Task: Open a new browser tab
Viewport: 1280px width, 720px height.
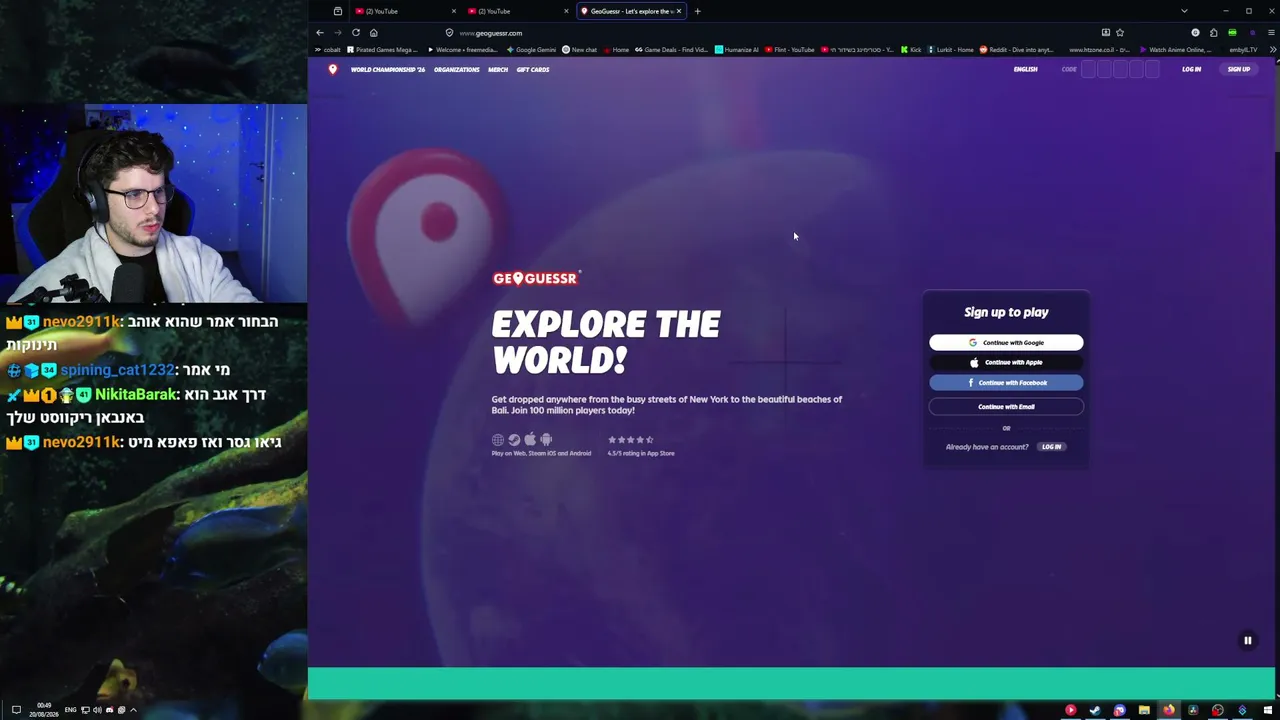Action: [697, 11]
